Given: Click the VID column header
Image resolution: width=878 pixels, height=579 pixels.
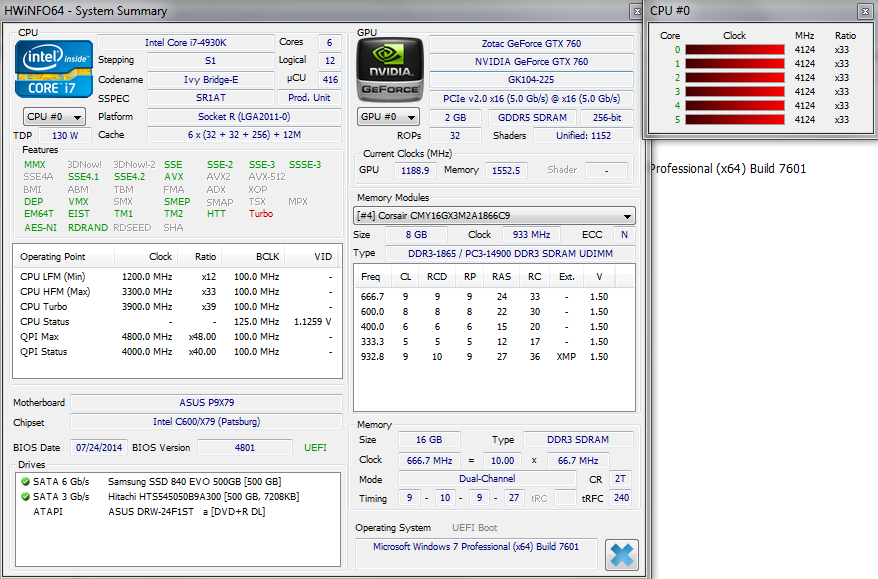Looking at the screenshot, I should pos(312,257).
